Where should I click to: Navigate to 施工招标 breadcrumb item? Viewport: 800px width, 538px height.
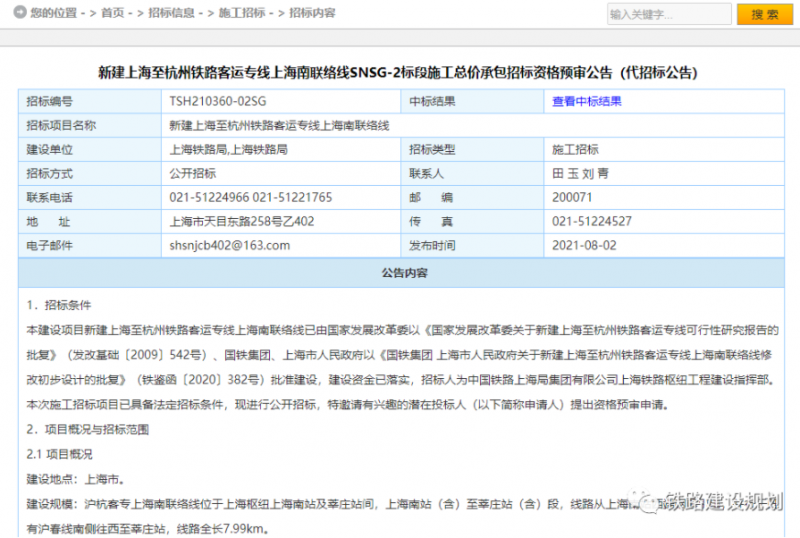[242, 14]
